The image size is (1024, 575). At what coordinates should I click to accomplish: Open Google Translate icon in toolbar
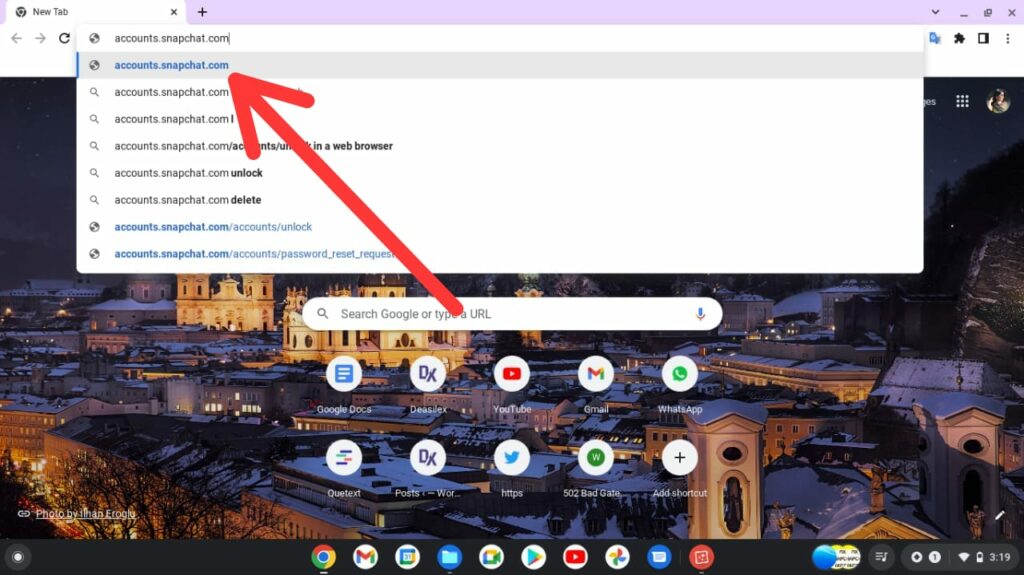click(x=935, y=39)
